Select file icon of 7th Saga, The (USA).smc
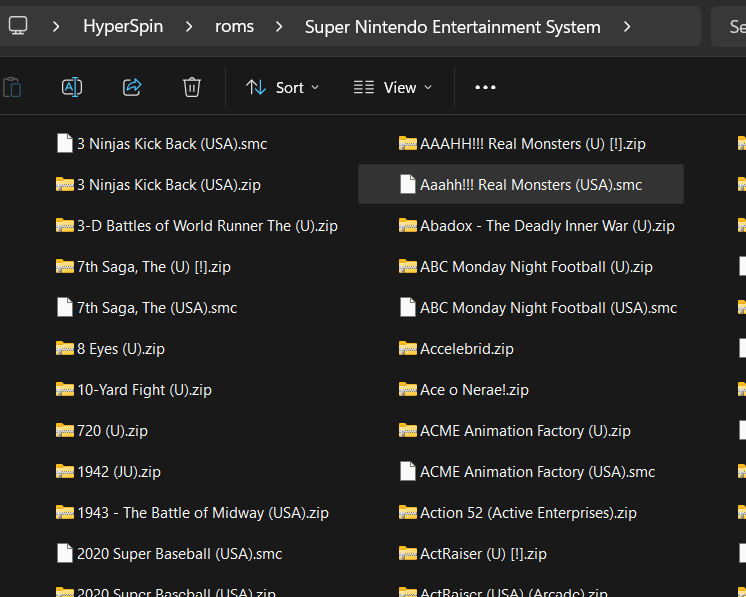 tap(65, 307)
